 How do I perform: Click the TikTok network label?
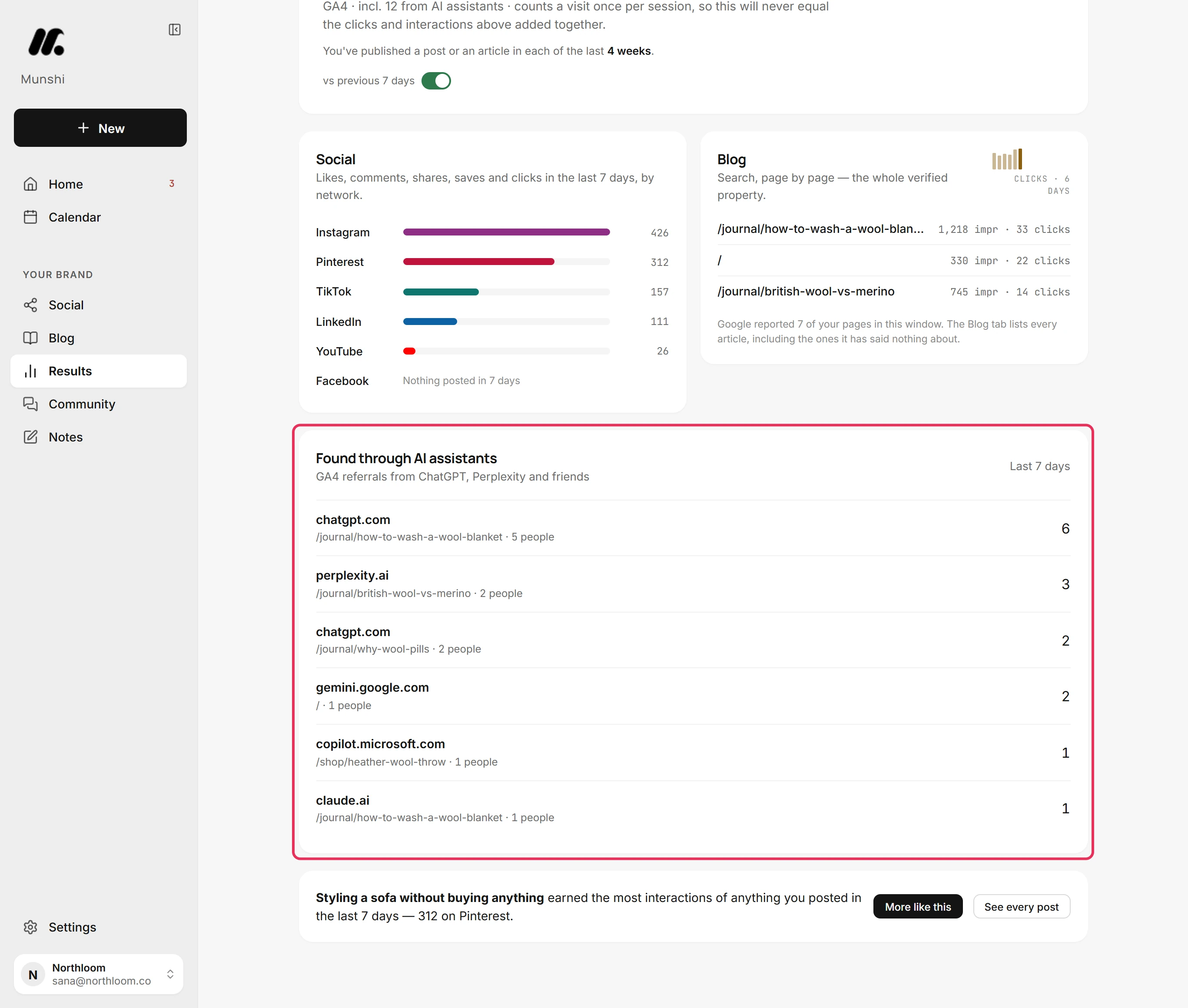334,292
